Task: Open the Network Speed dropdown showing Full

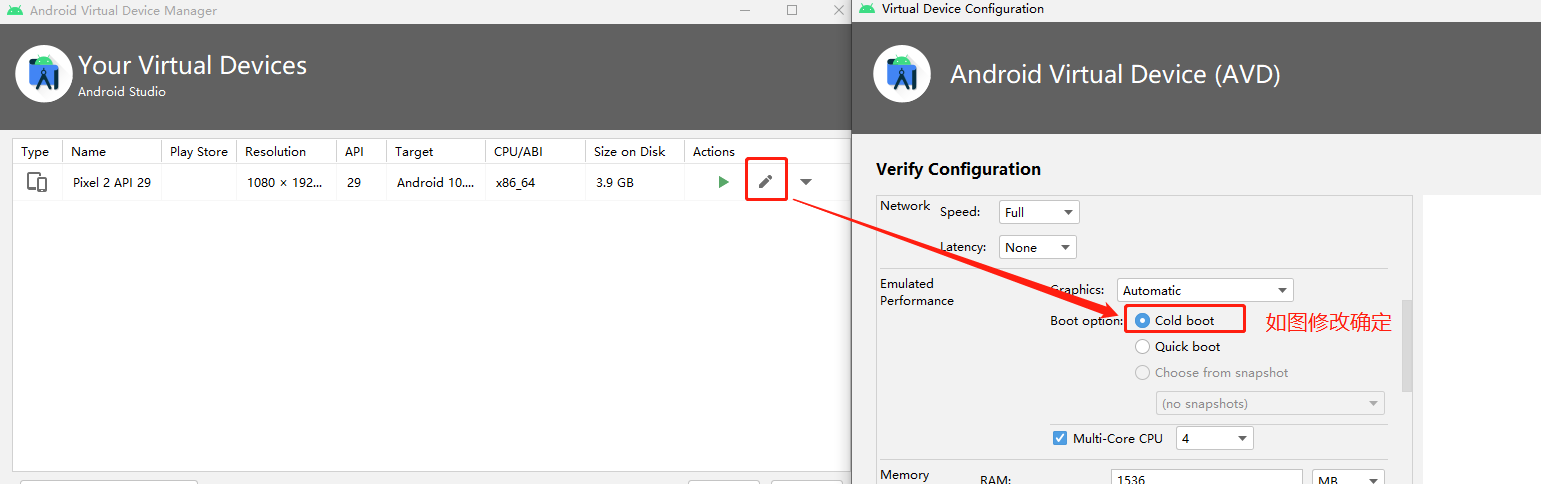Action: pyautogui.click(x=1039, y=212)
